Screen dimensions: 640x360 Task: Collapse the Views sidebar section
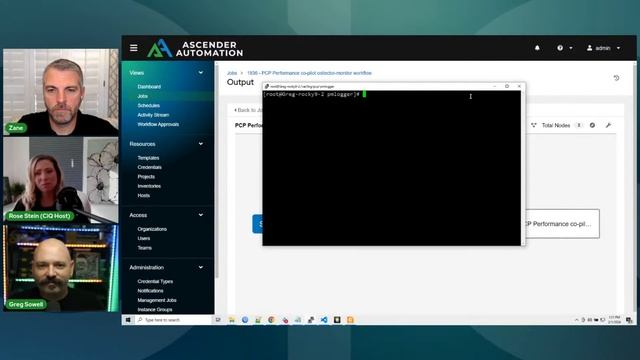pos(201,73)
